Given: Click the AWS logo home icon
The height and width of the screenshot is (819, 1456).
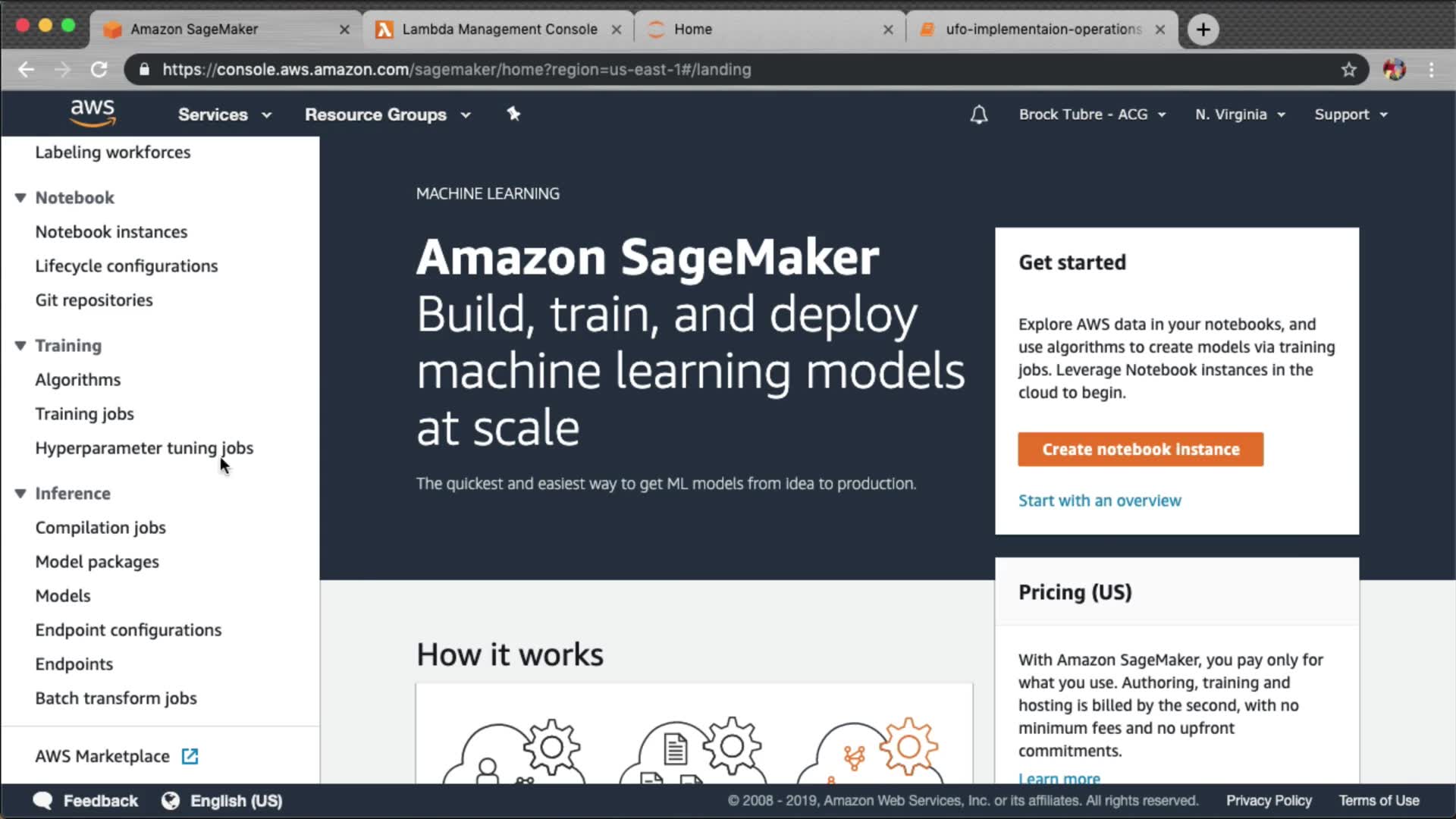Looking at the screenshot, I should 93,113.
